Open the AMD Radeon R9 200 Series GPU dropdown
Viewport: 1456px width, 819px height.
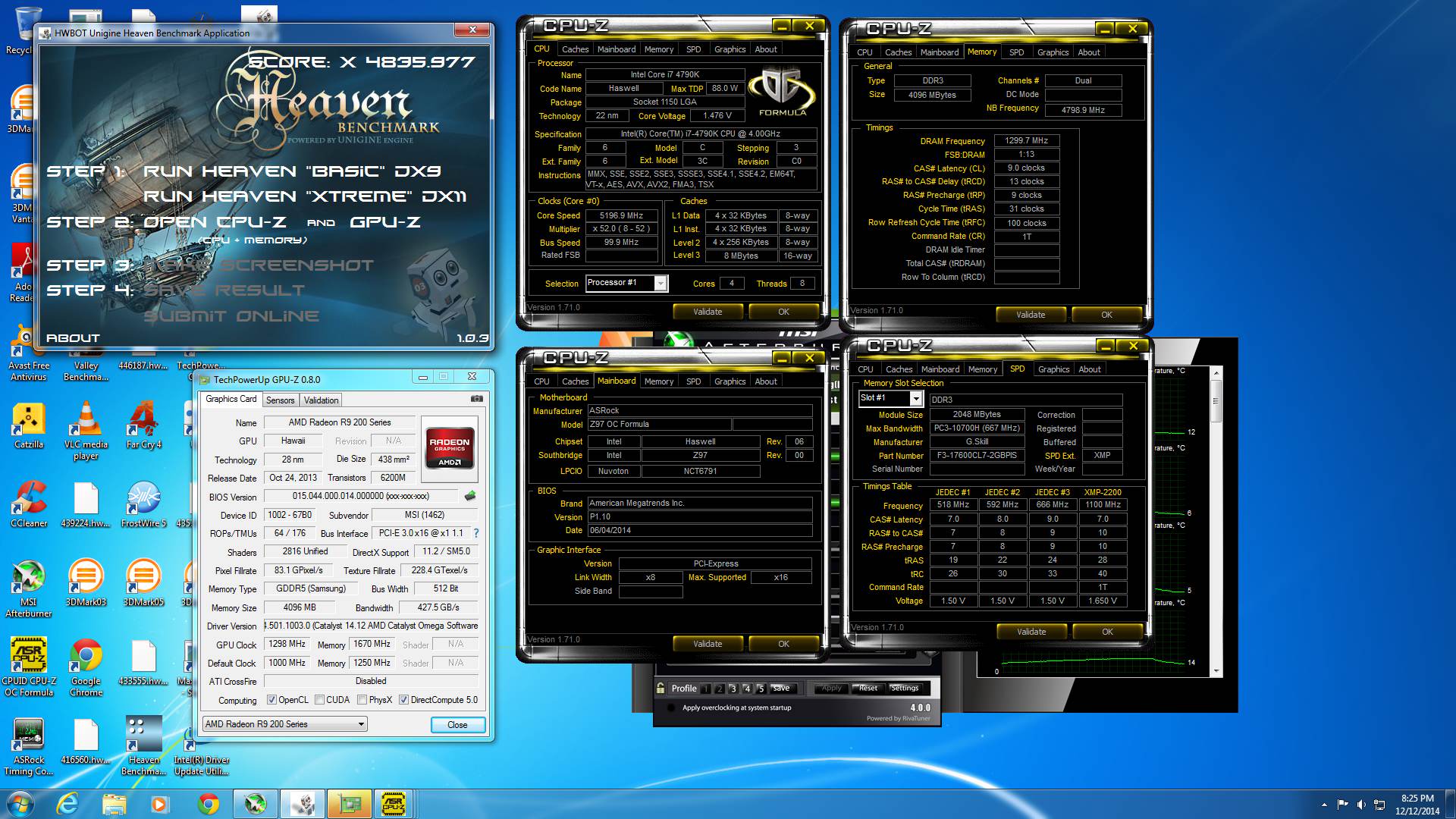(284, 724)
